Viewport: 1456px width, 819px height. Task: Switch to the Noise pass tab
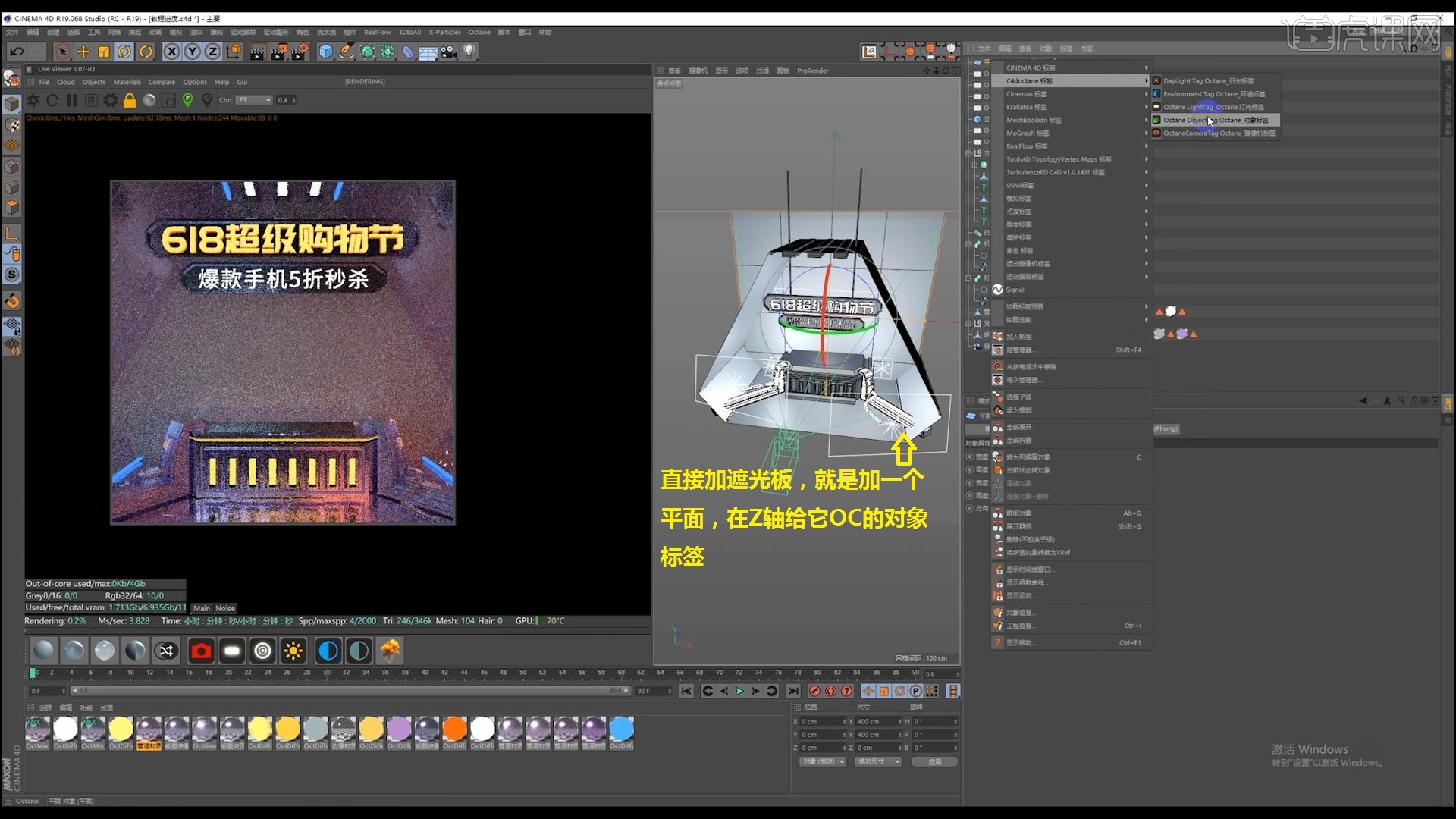[224, 608]
